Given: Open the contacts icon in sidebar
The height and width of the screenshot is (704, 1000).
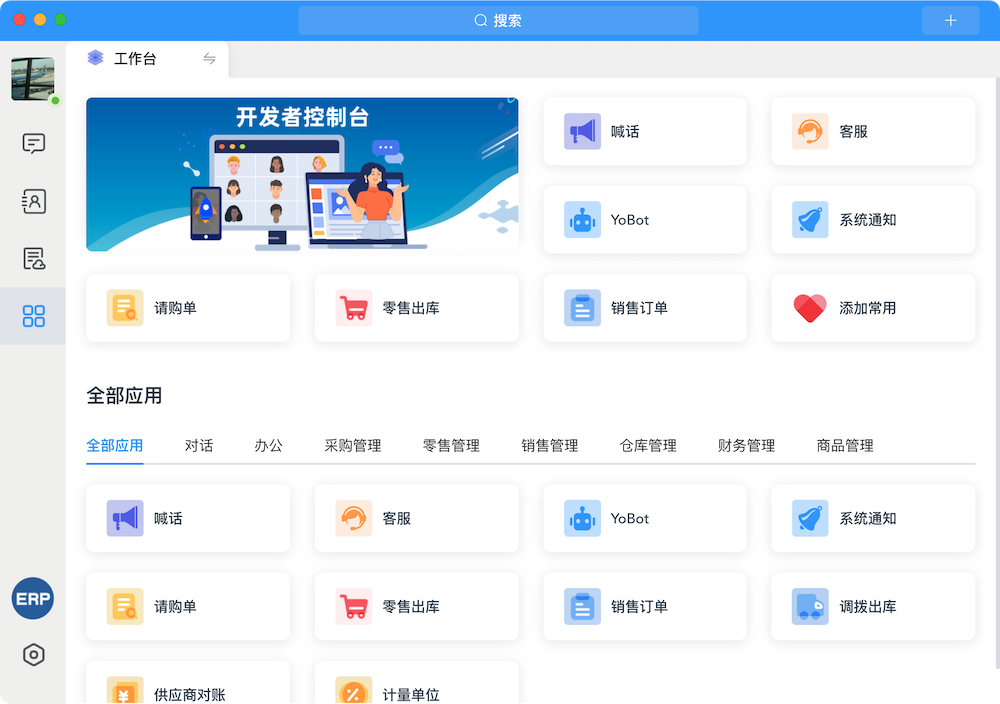Looking at the screenshot, I should 33,201.
